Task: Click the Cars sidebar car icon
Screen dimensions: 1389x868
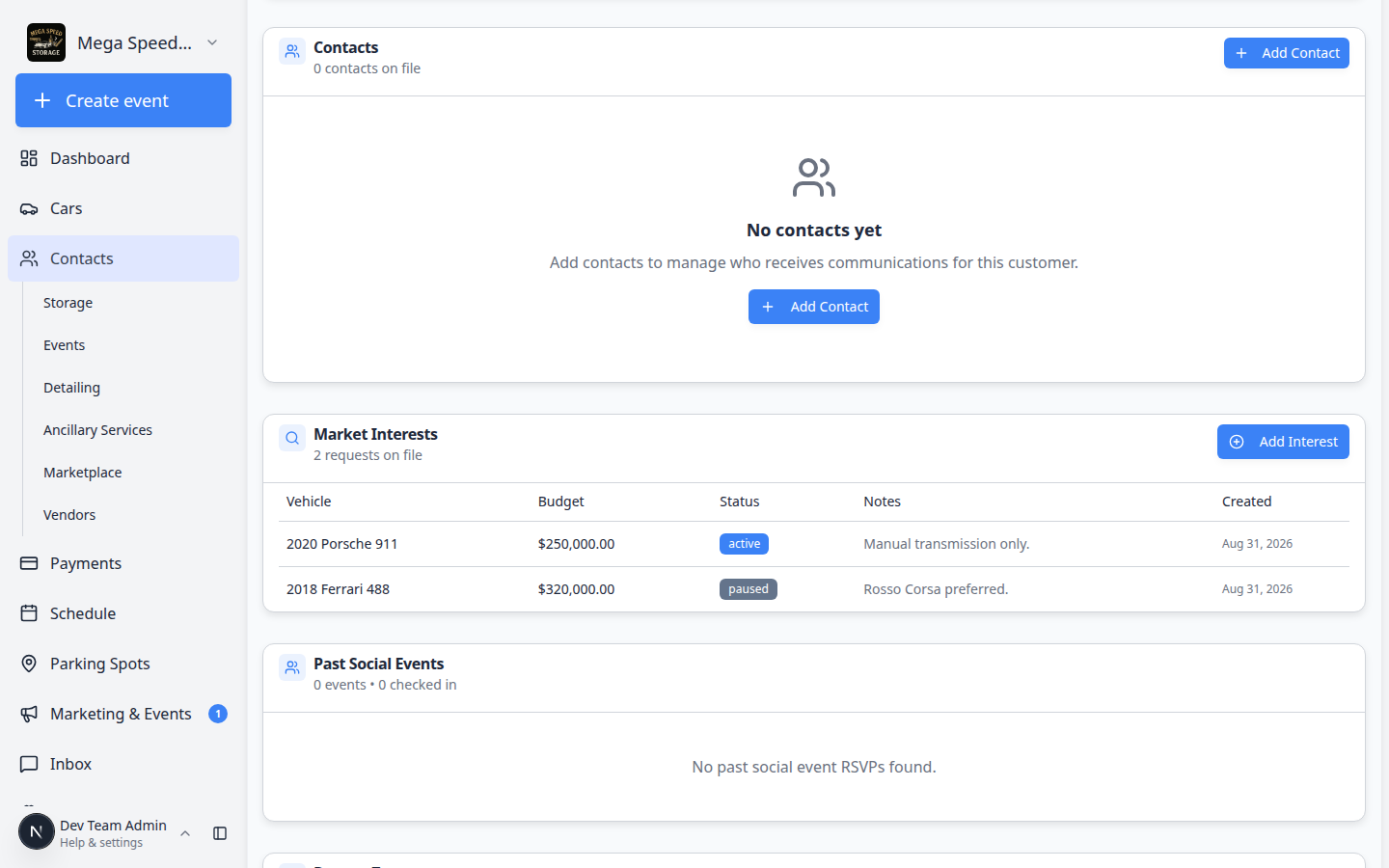Action: point(29,208)
